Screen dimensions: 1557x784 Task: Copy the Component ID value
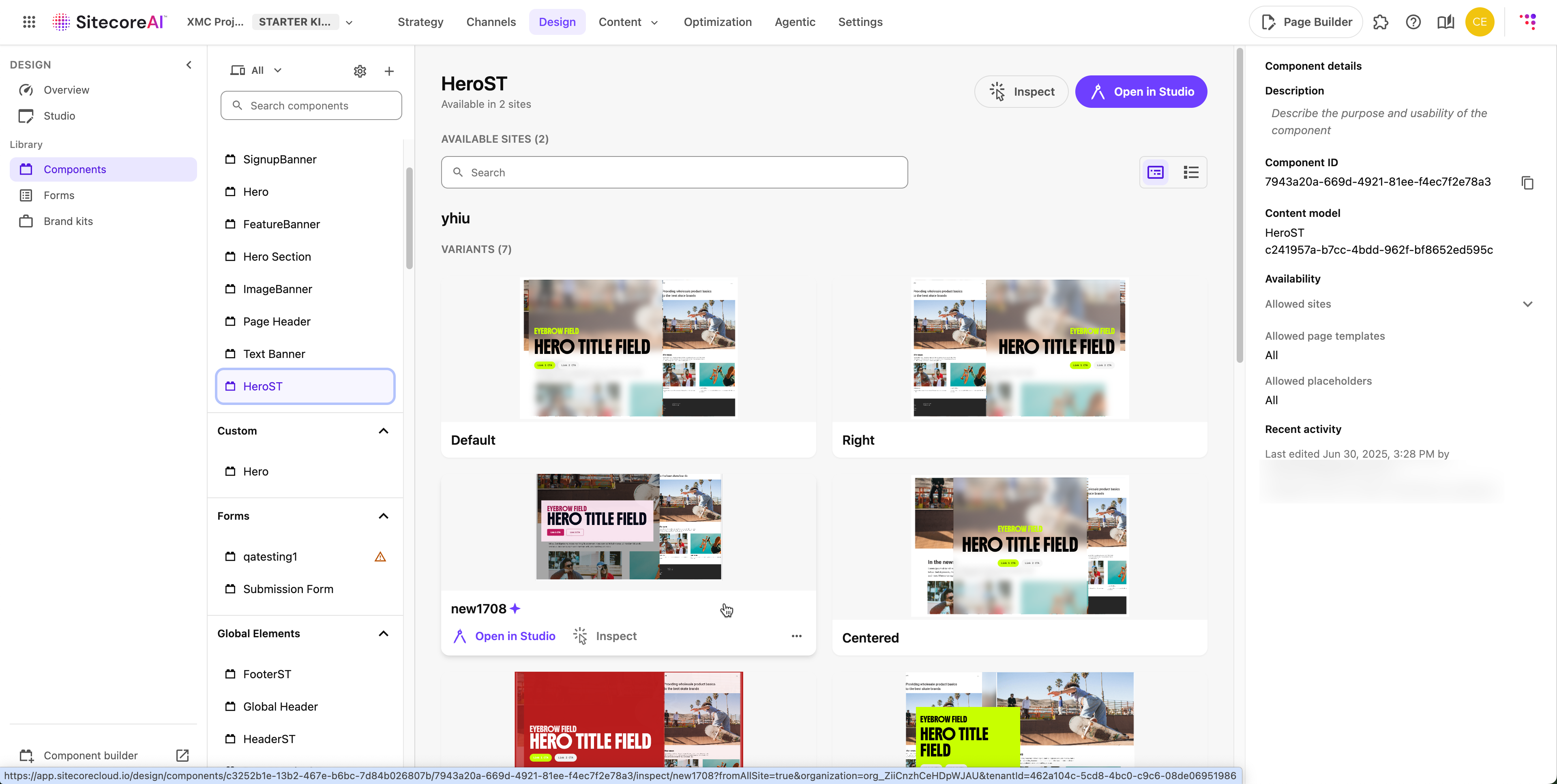[1527, 182]
